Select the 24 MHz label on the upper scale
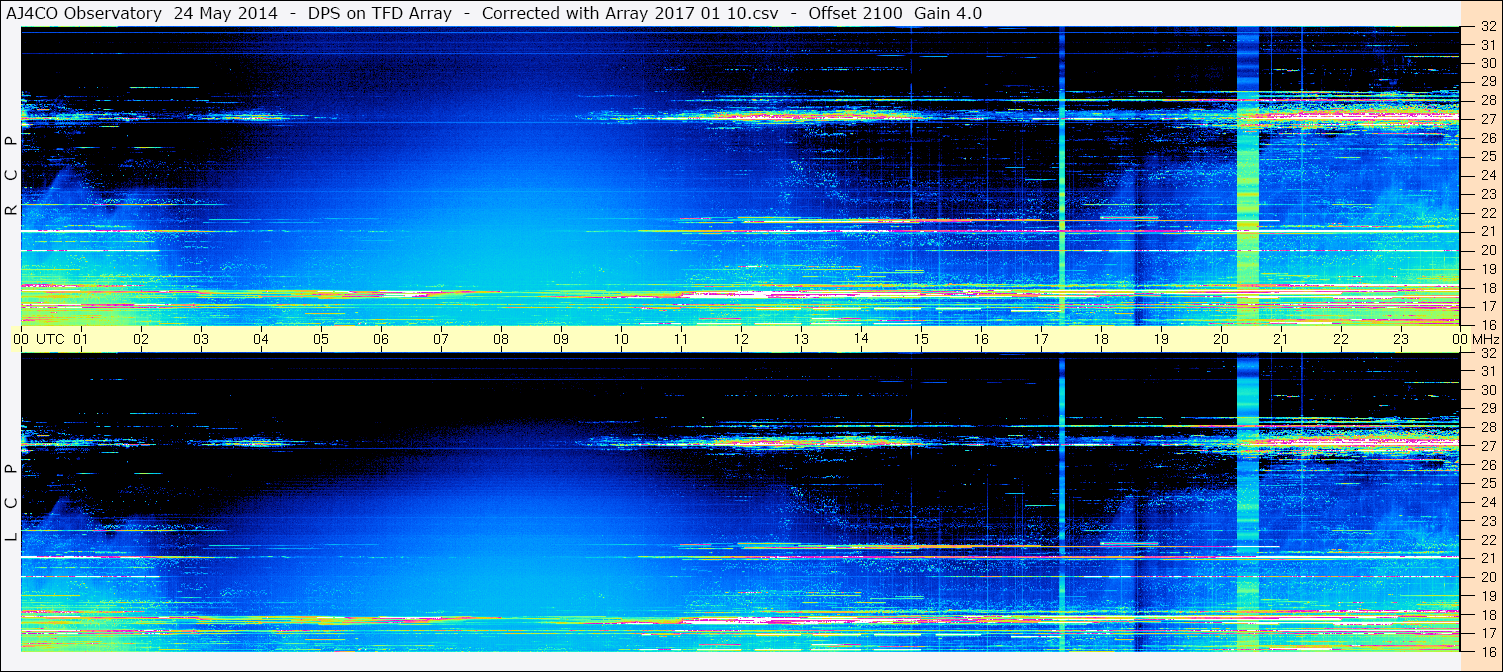This screenshot has width=1503, height=672. (x=1488, y=175)
